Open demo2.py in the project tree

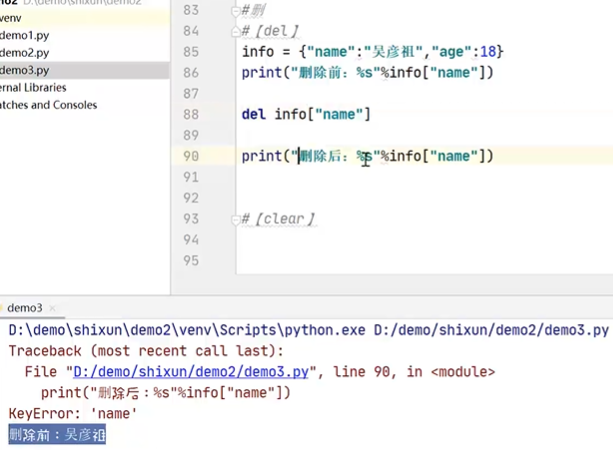25,53
